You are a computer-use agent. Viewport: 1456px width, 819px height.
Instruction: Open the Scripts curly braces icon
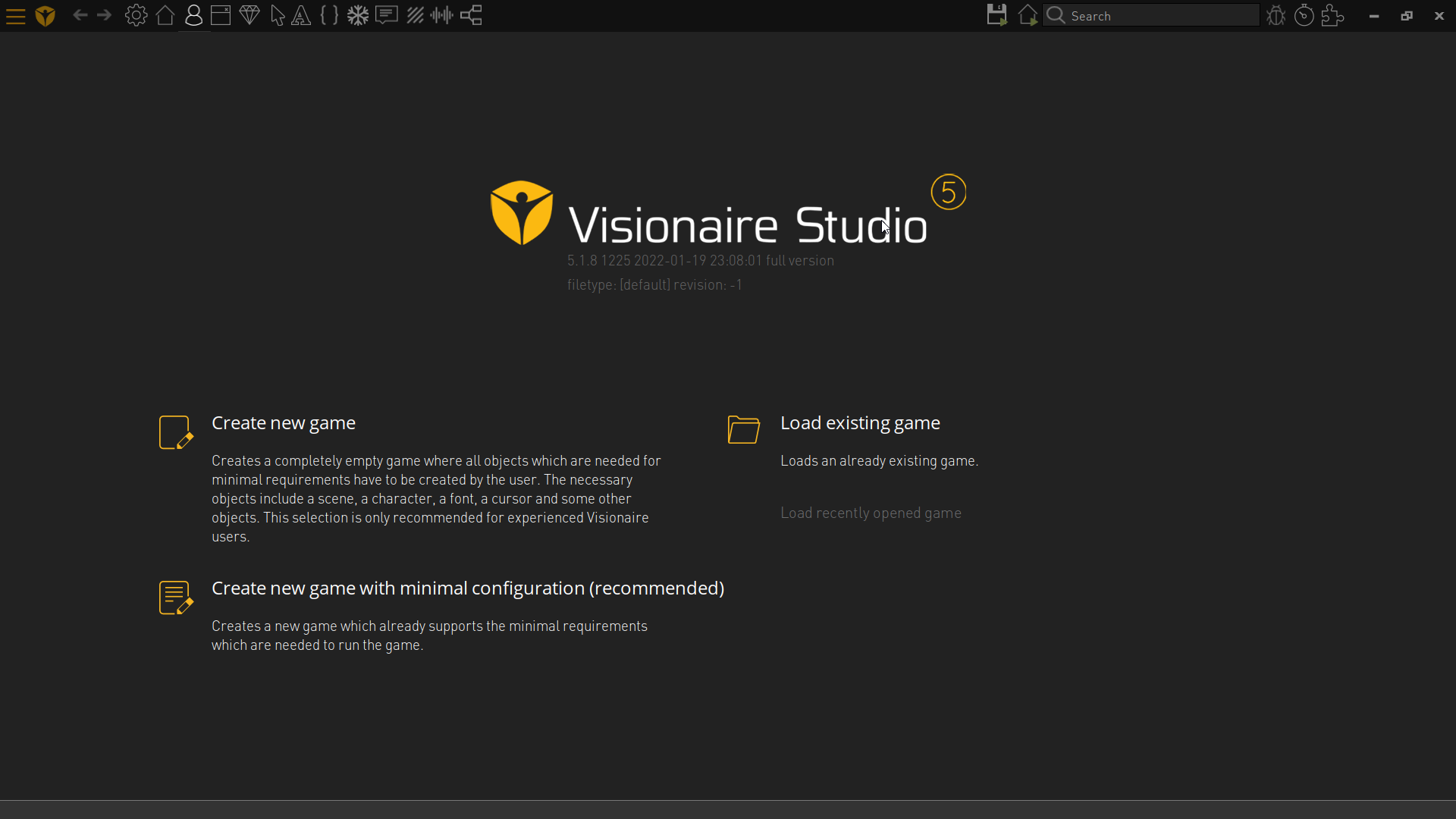(329, 15)
